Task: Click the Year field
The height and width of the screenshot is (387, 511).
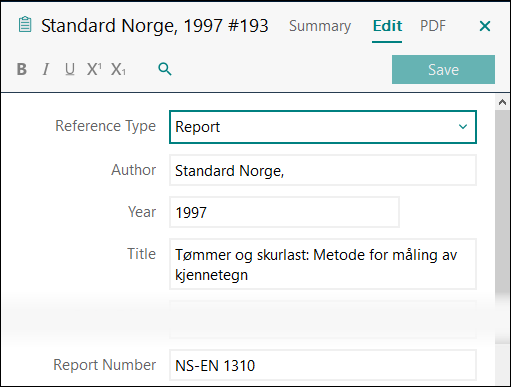Action: [x=284, y=212]
